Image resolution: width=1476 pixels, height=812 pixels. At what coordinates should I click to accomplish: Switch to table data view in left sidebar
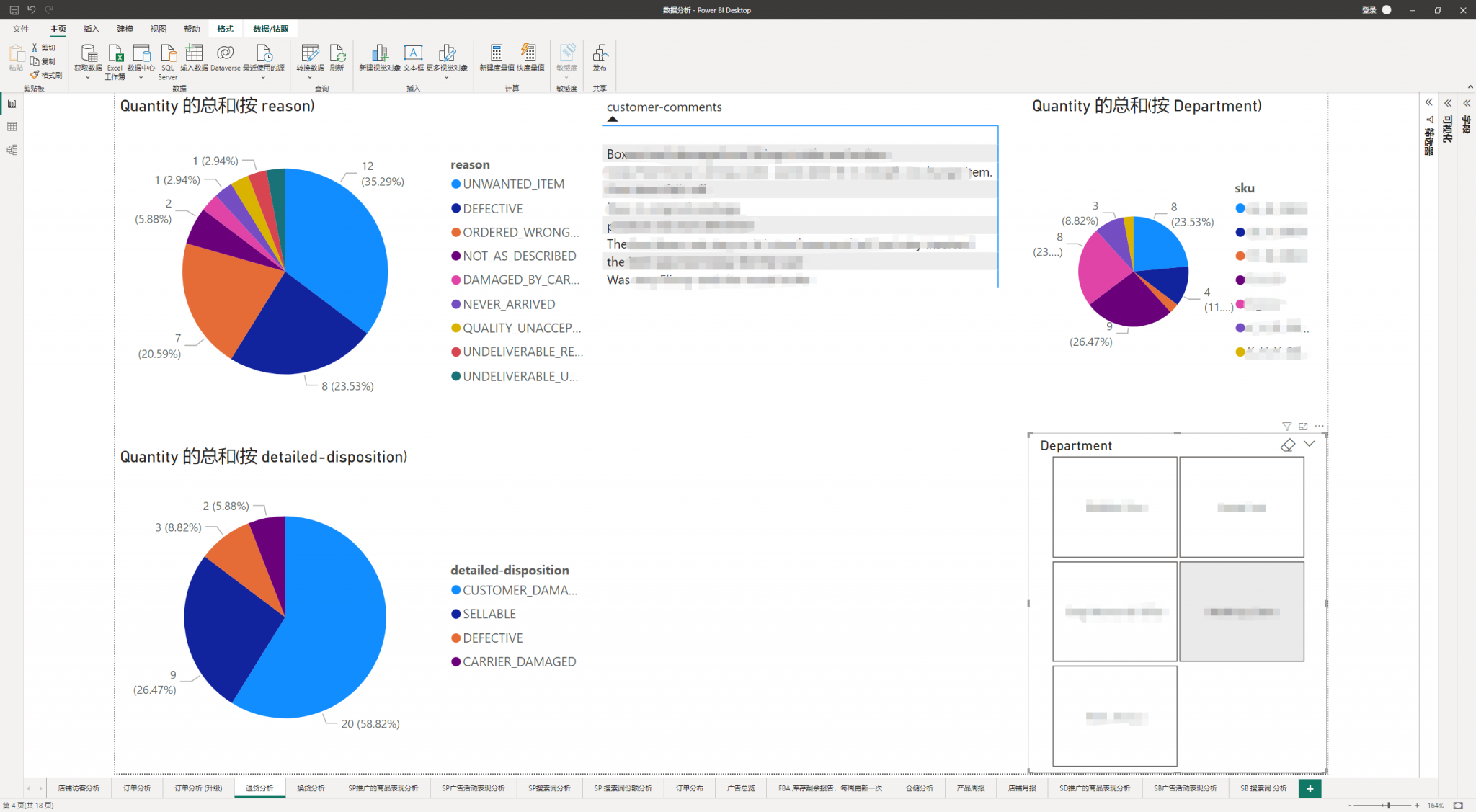[12, 127]
